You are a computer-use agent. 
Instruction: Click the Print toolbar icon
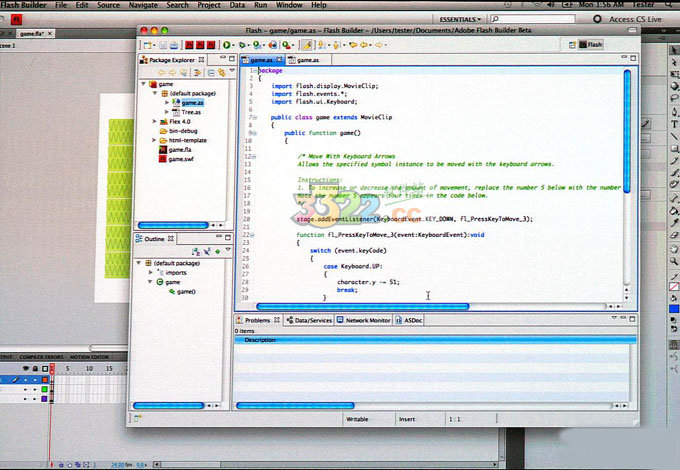(173, 45)
